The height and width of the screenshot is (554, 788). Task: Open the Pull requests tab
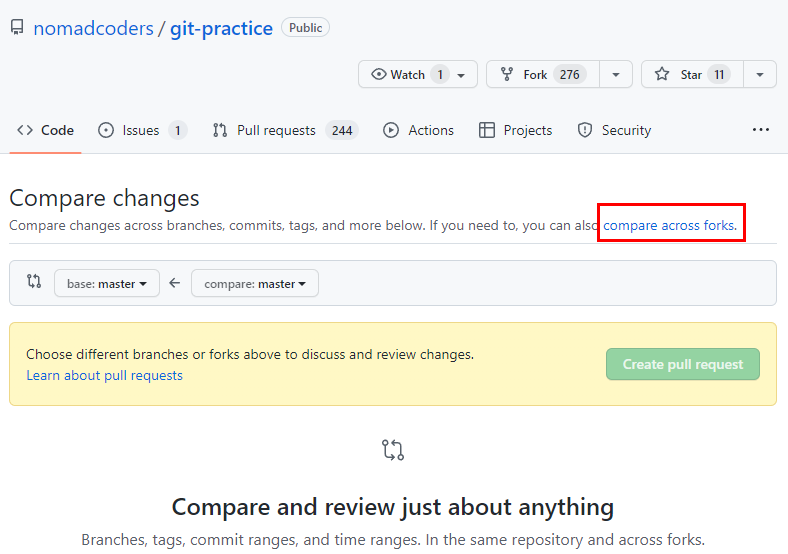pyautogui.click(x=285, y=130)
